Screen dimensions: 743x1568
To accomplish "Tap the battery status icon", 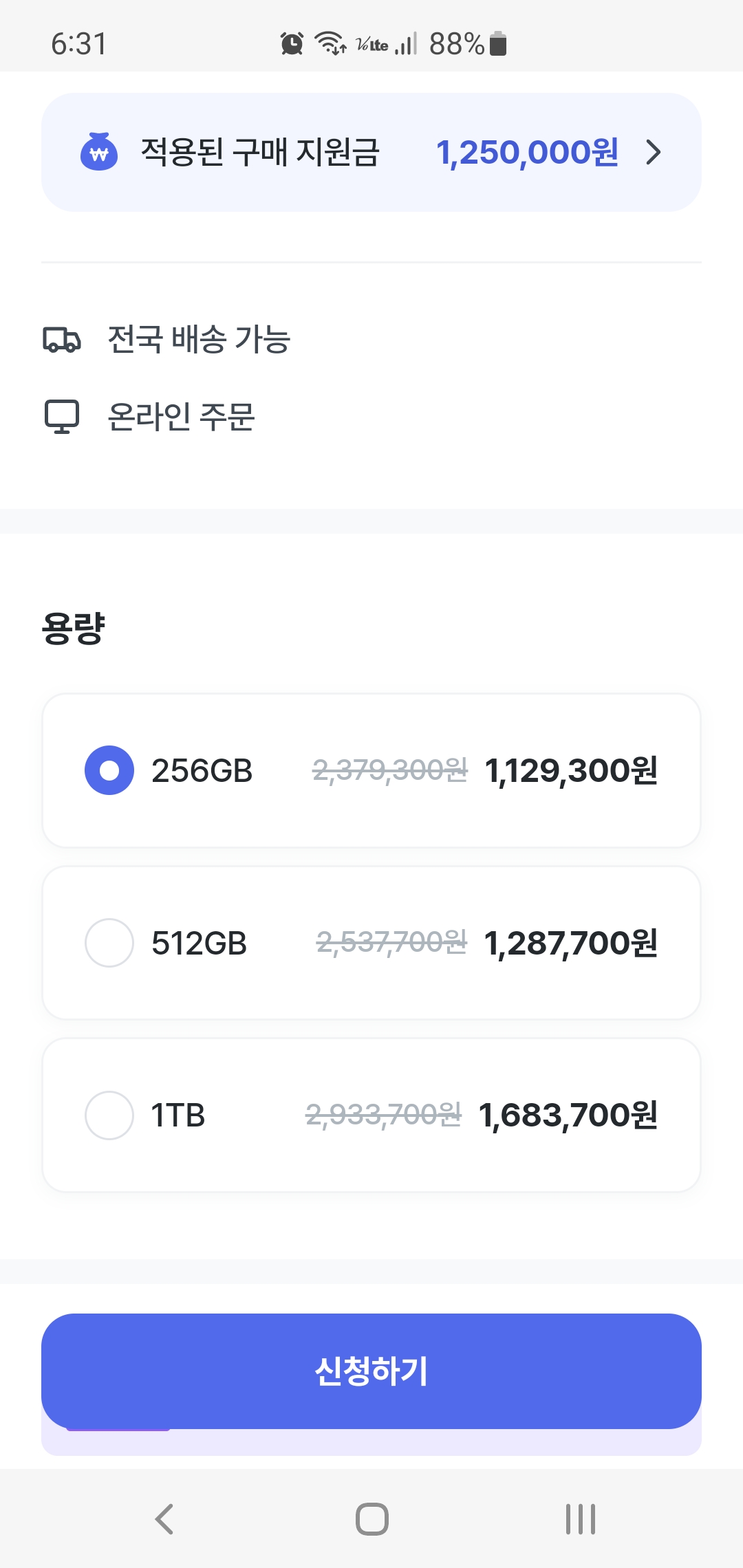I will pyautogui.click(x=498, y=44).
